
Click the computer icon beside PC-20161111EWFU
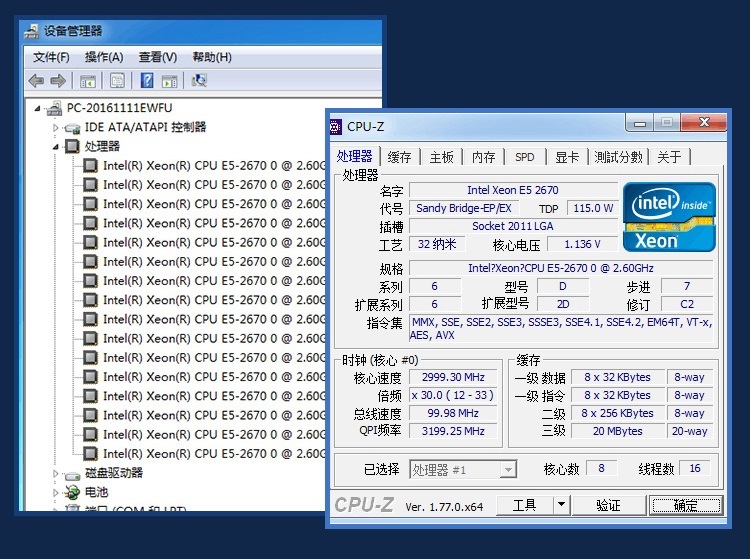tap(54, 109)
